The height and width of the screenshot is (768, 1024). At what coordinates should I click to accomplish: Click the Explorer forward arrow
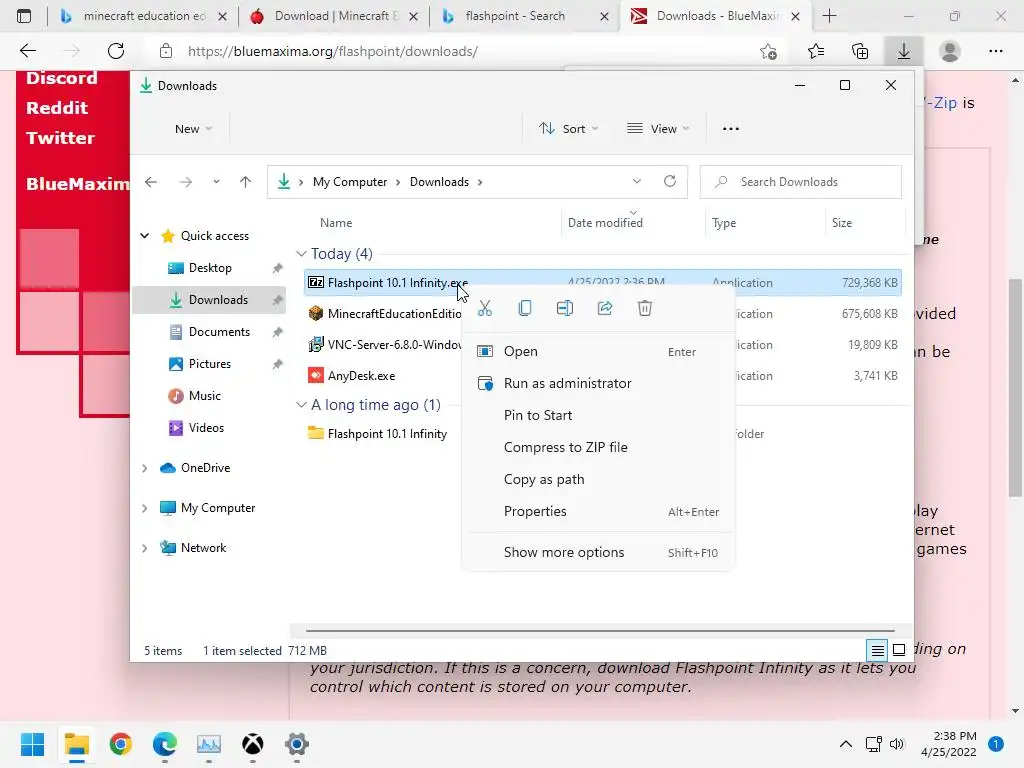pyautogui.click(x=185, y=182)
